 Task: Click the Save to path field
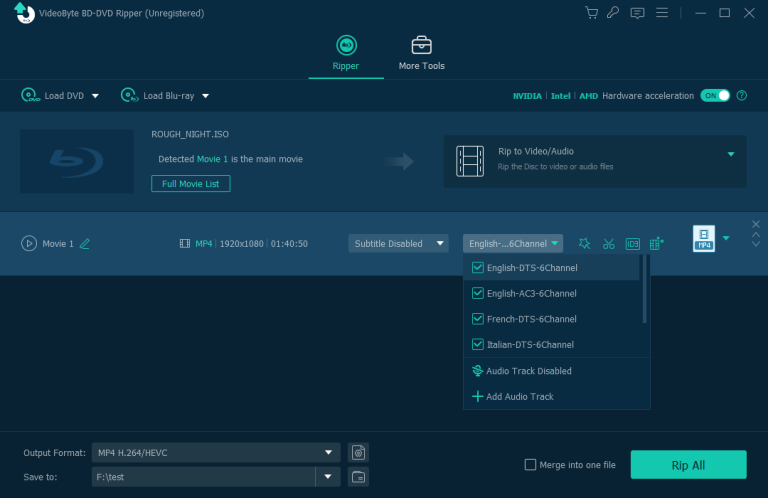pyautogui.click(x=203, y=476)
